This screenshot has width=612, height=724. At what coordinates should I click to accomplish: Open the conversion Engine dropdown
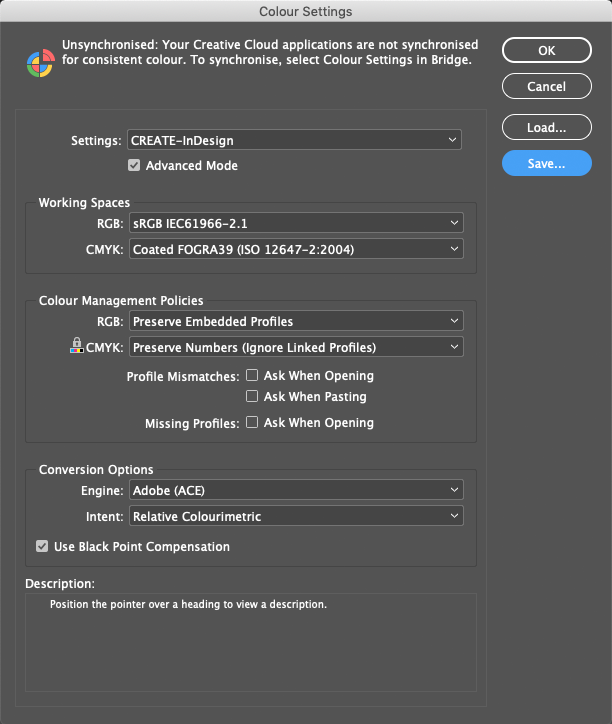tap(296, 490)
